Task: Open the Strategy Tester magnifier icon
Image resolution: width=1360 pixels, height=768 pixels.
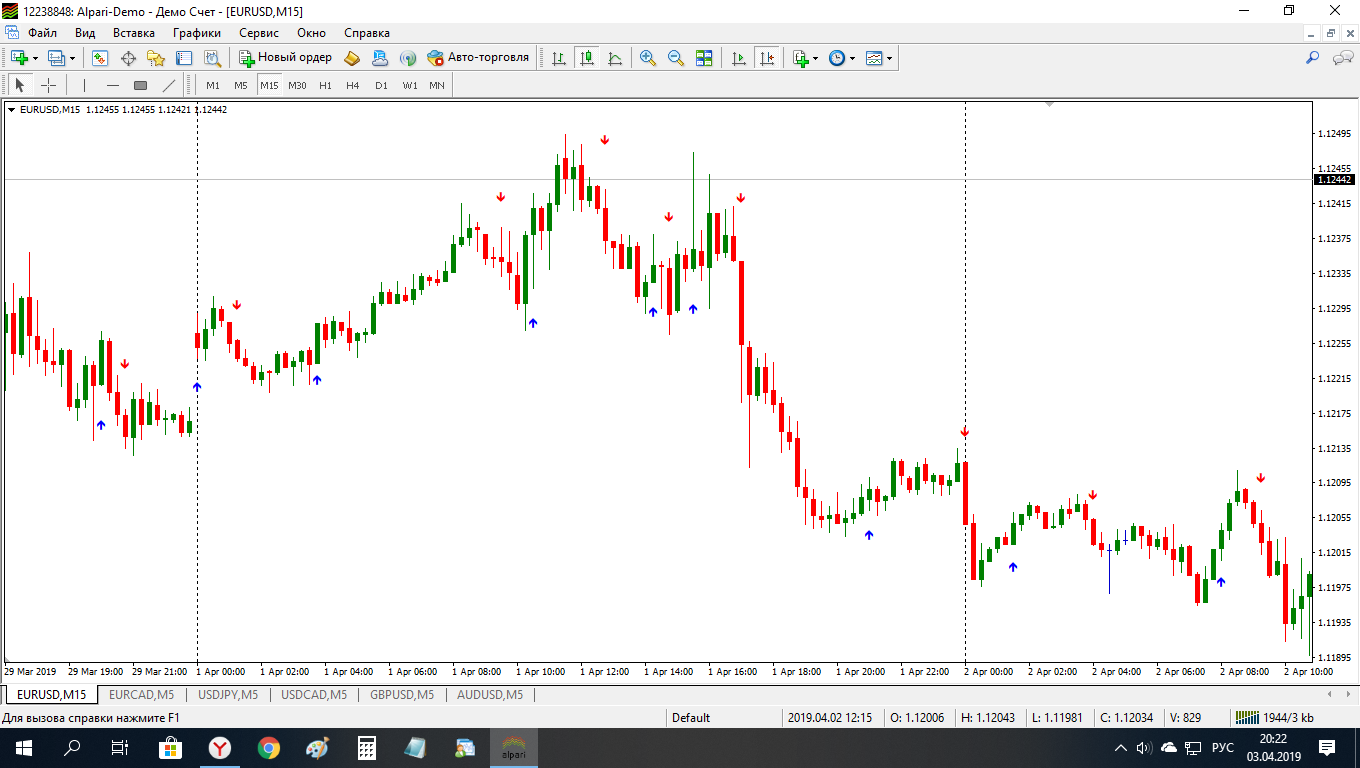Action: pyautogui.click(x=212, y=58)
